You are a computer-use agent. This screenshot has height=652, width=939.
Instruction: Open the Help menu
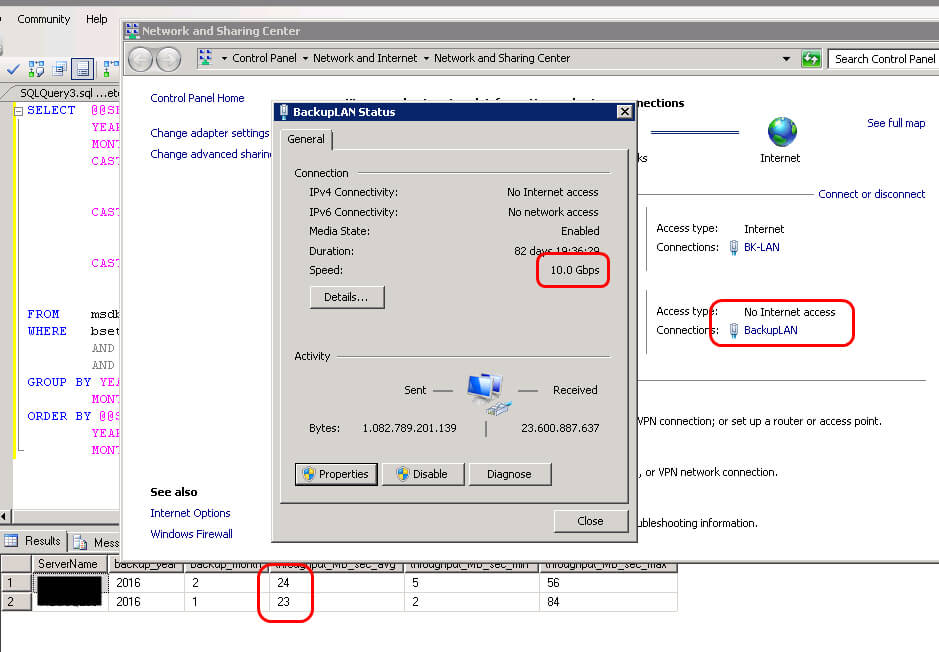click(96, 19)
